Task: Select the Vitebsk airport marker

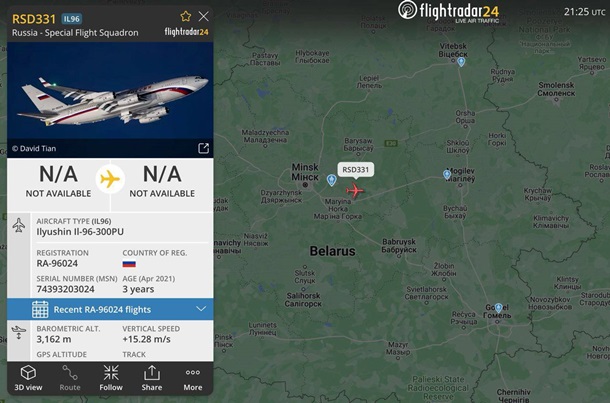Action: 461,61
